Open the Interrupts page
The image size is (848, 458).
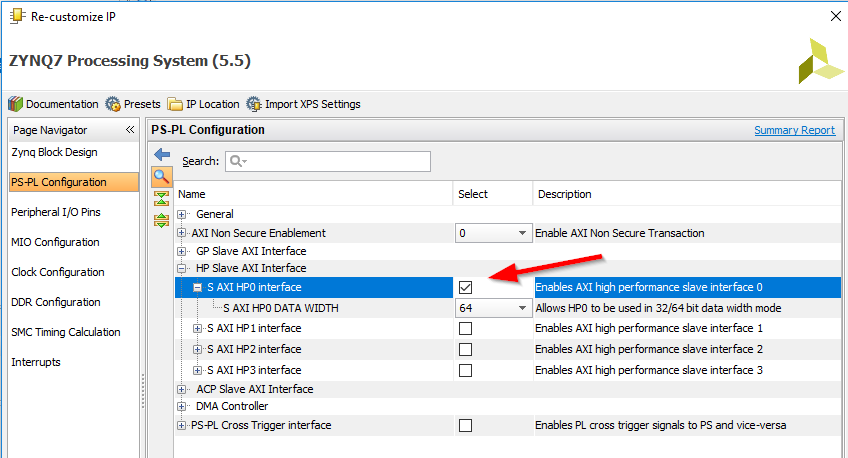(36, 362)
